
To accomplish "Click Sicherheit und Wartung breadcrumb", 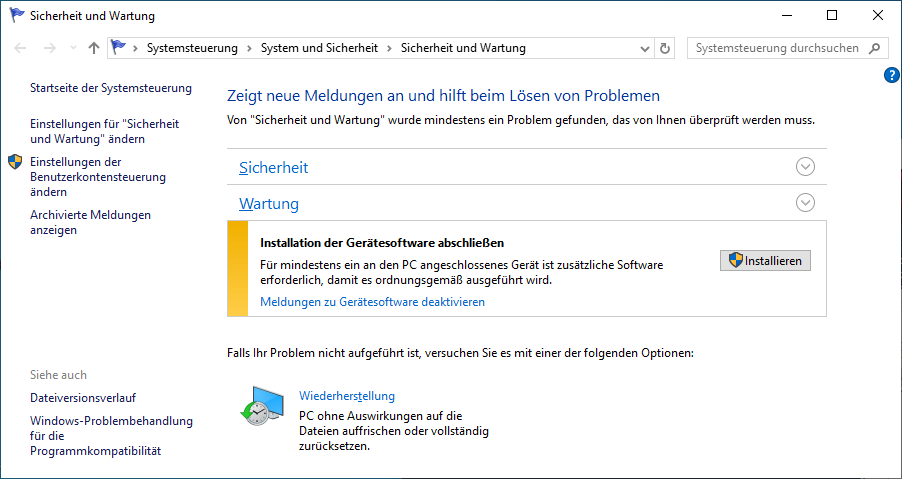I will (x=463, y=48).
